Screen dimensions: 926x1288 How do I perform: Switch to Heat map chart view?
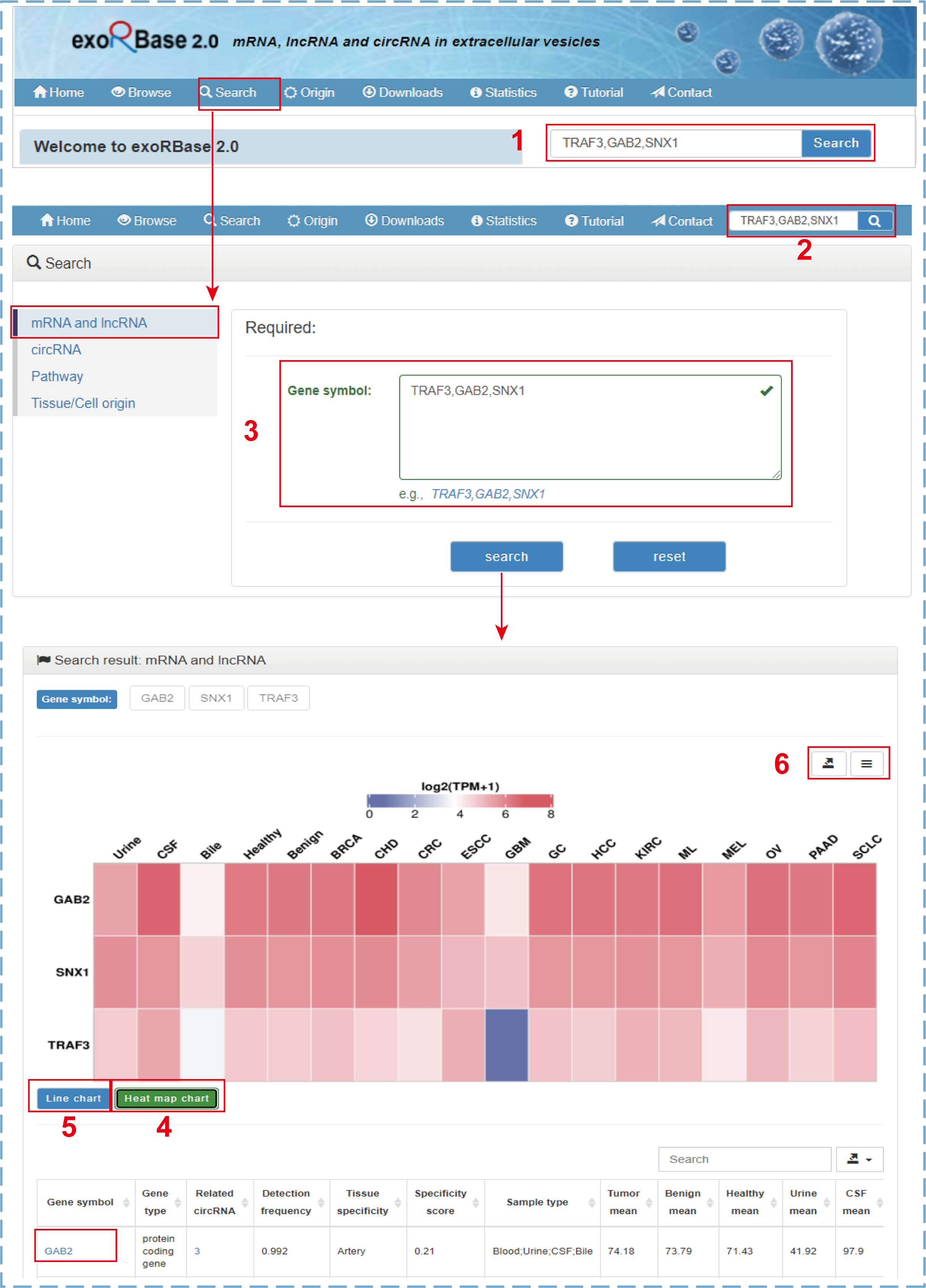pos(166,1098)
